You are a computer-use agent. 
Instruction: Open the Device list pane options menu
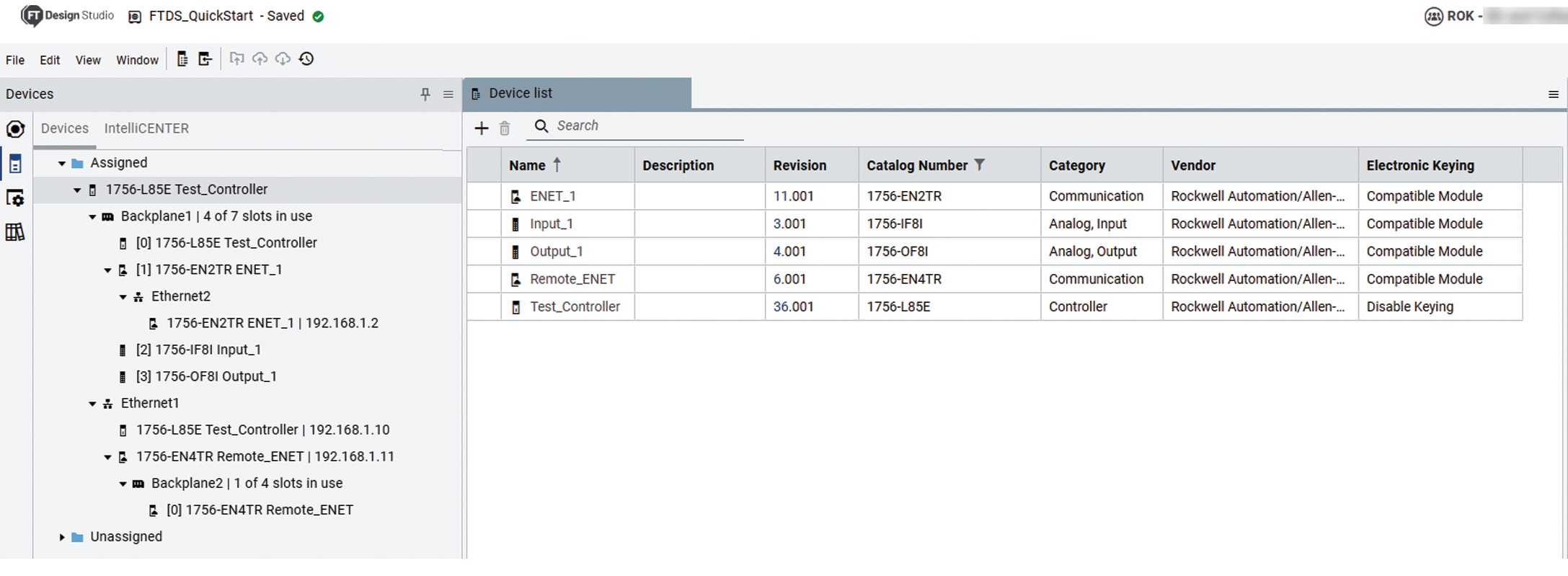1554,94
